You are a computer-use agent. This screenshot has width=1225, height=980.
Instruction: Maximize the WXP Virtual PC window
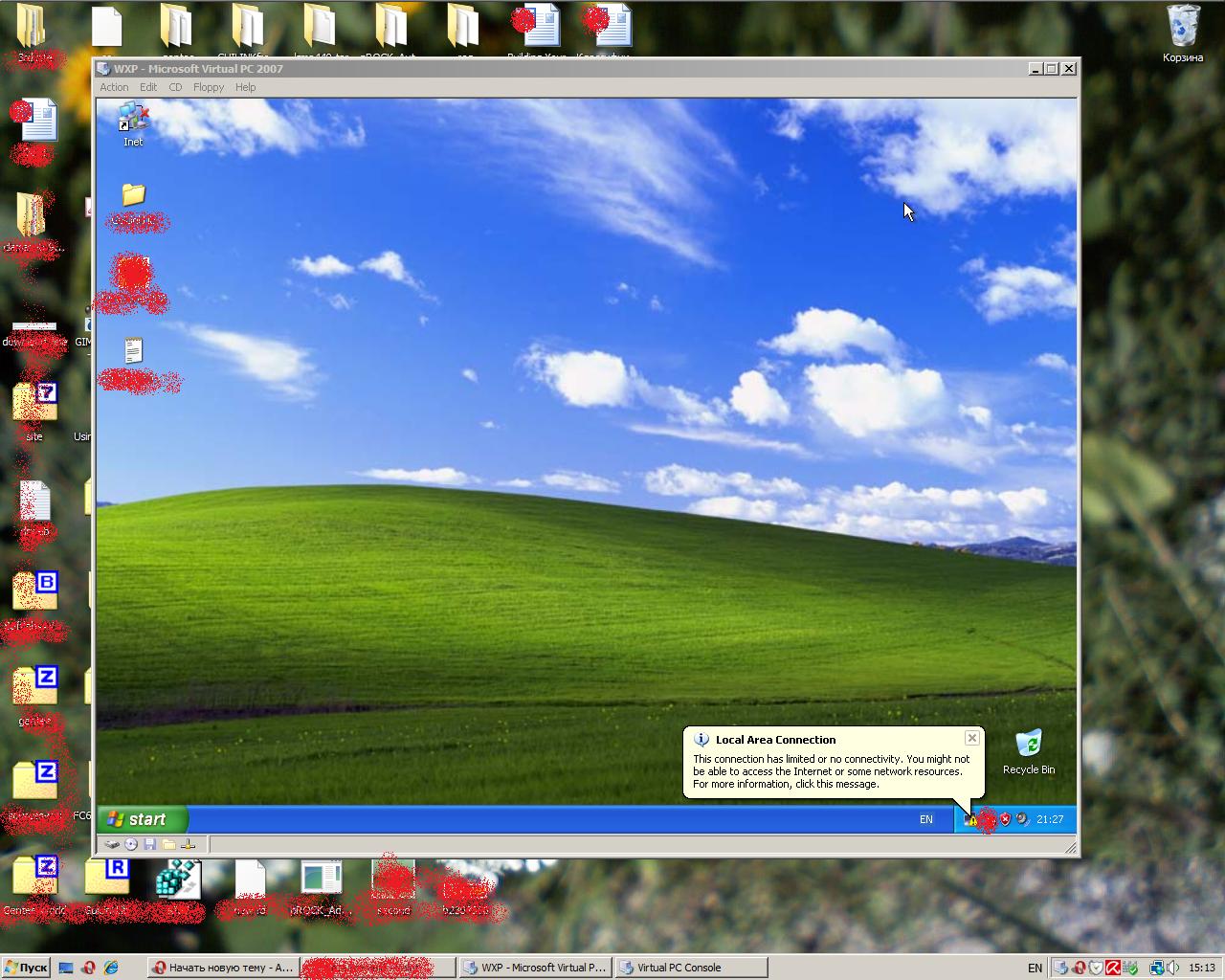pyautogui.click(x=1052, y=69)
